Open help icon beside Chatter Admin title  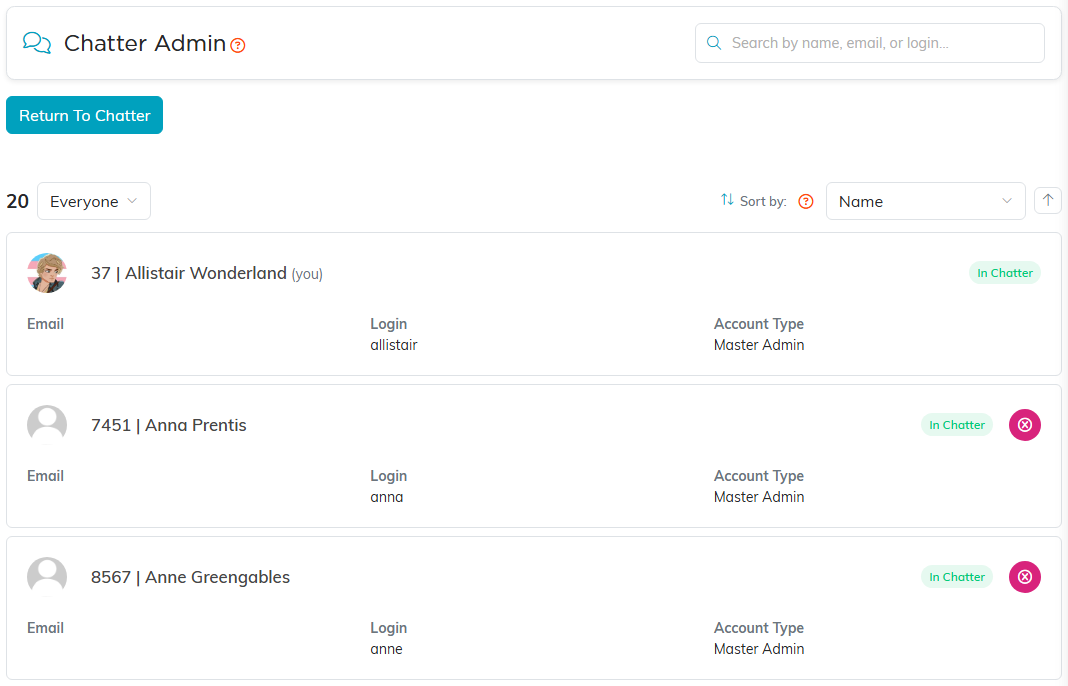tap(238, 46)
